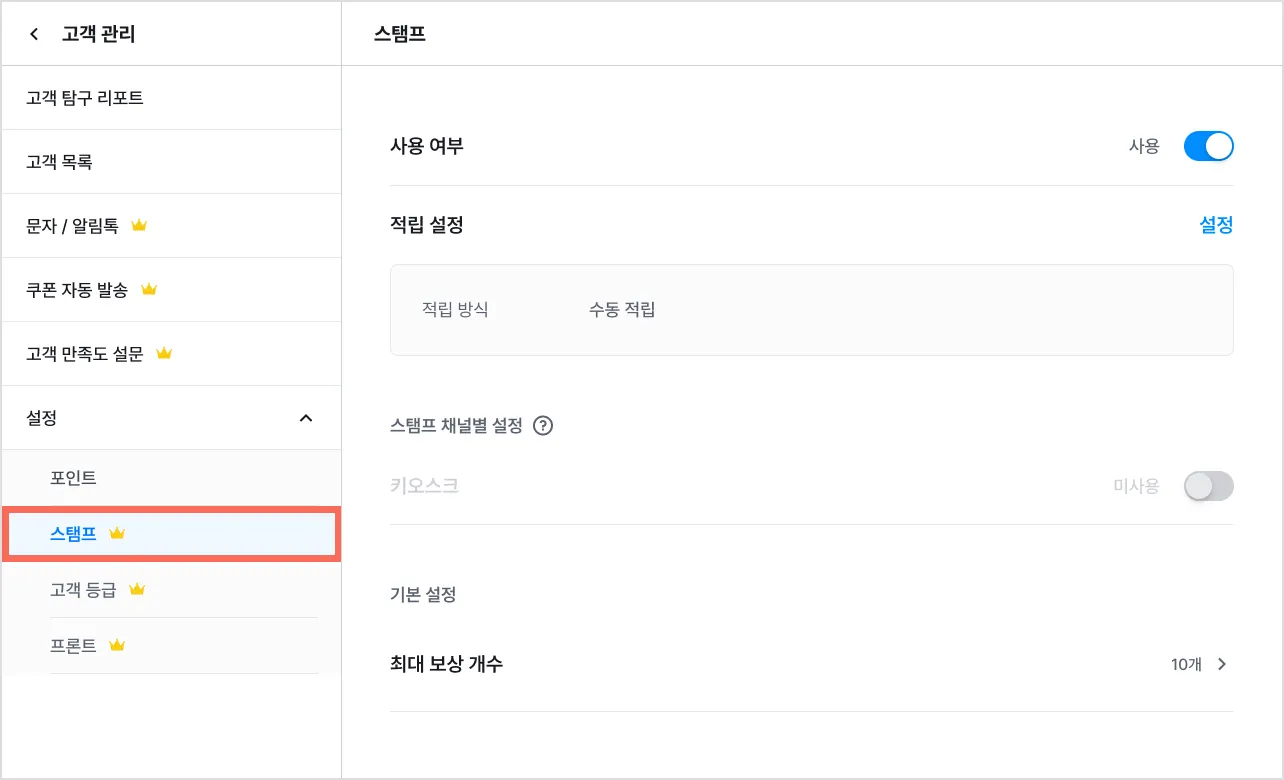Select the 스탬프 settings item
This screenshot has width=1284, height=780.
tap(73, 534)
